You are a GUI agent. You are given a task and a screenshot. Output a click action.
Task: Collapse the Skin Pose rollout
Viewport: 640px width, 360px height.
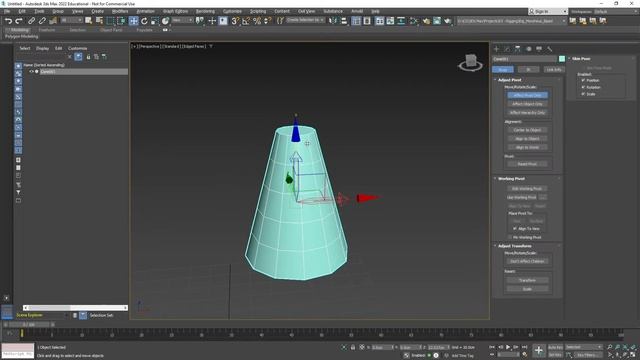pos(580,59)
